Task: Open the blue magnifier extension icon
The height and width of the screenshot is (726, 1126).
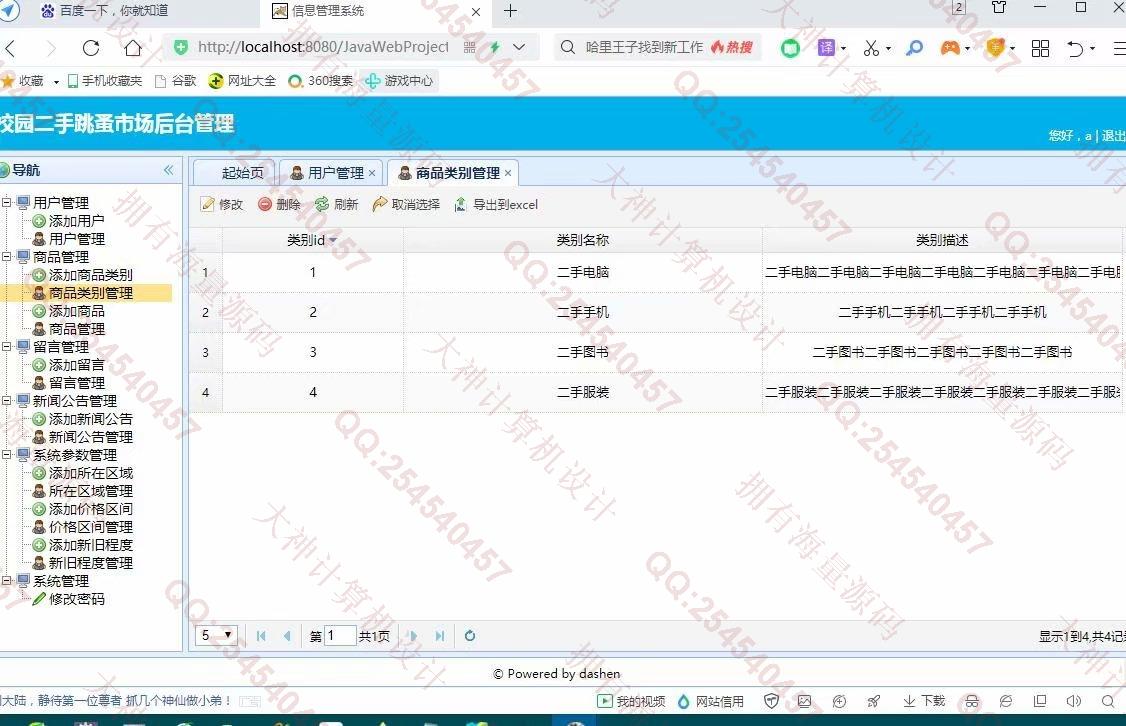Action: point(914,48)
